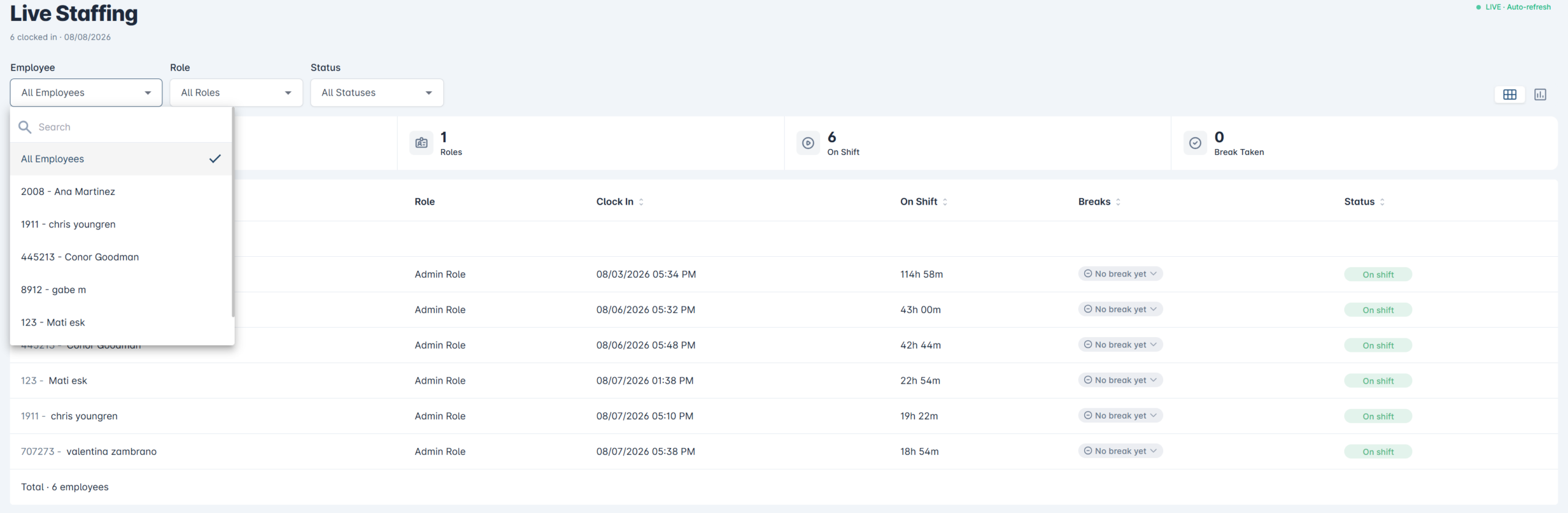Click clock in time 08/07/2026 01:38 PM
Screen dimensions: 1568x513
[x=645, y=381]
